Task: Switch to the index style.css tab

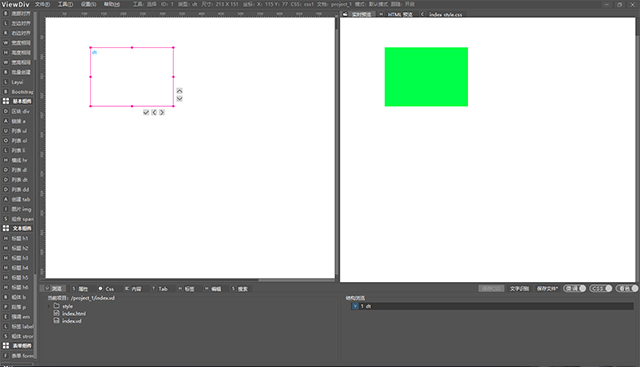Action: 442,14
